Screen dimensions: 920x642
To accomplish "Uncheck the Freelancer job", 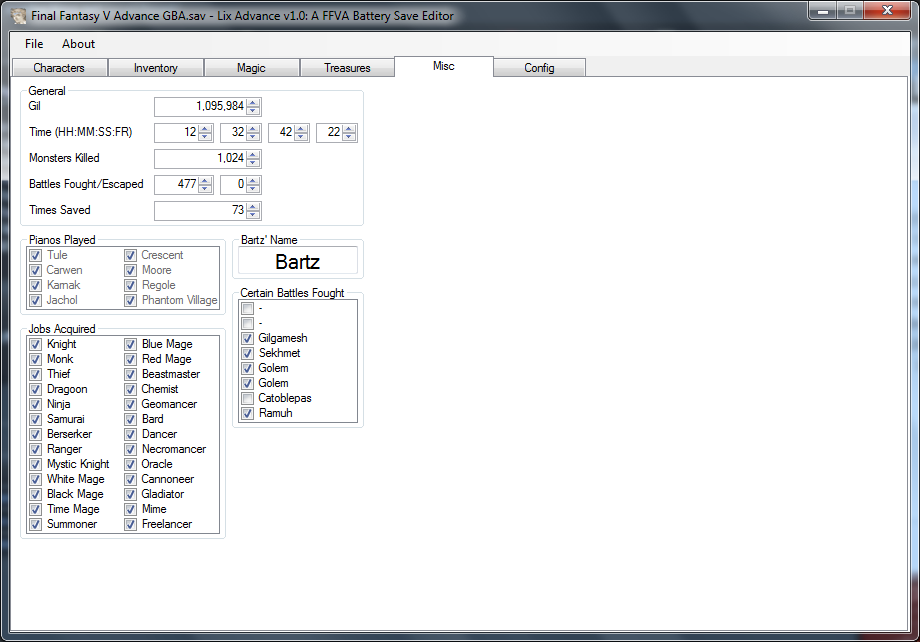I will (130, 525).
